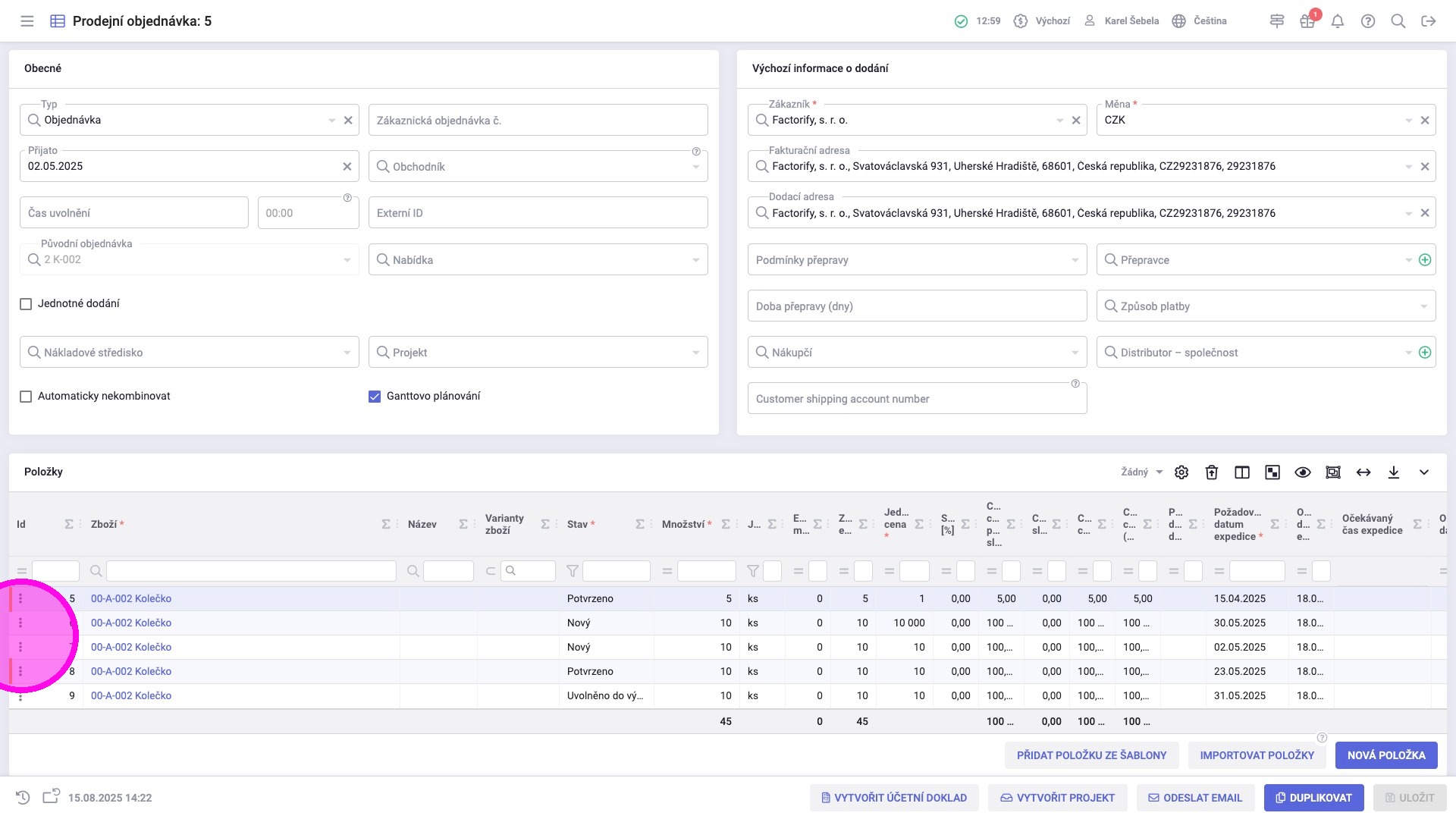Click the restore from trash icon
Viewport: 1456px width, 819px height.
[x=1212, y=472]
